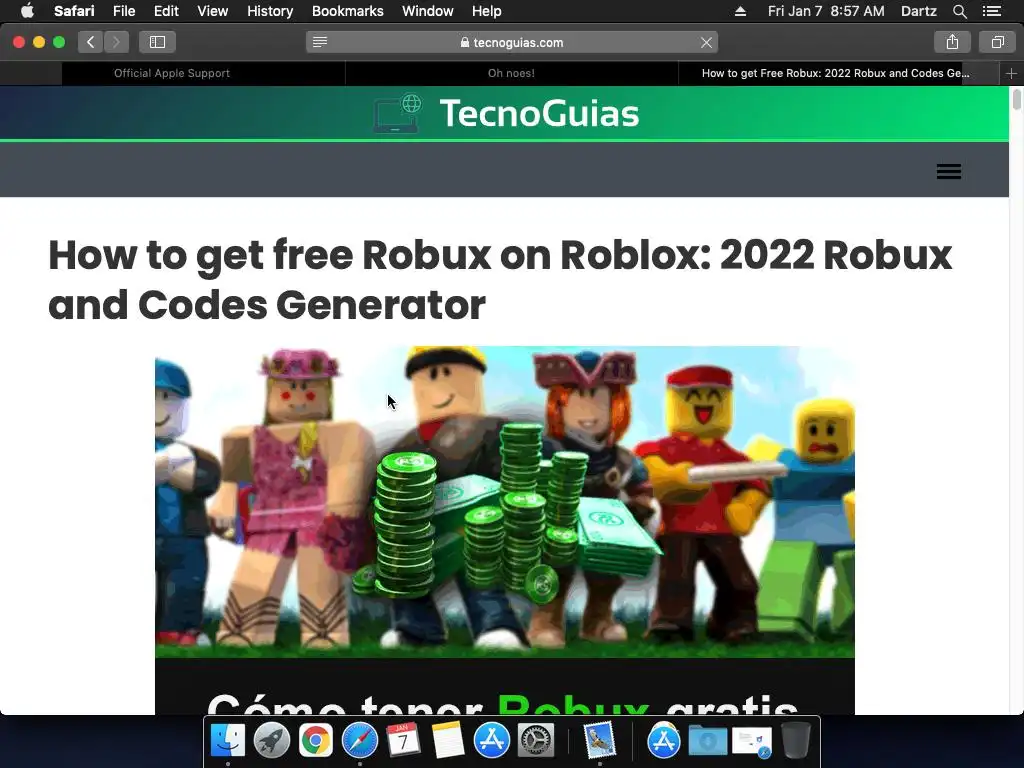Click the TecnoGuias site logo
1024x768 pixels.
point(506,113)
